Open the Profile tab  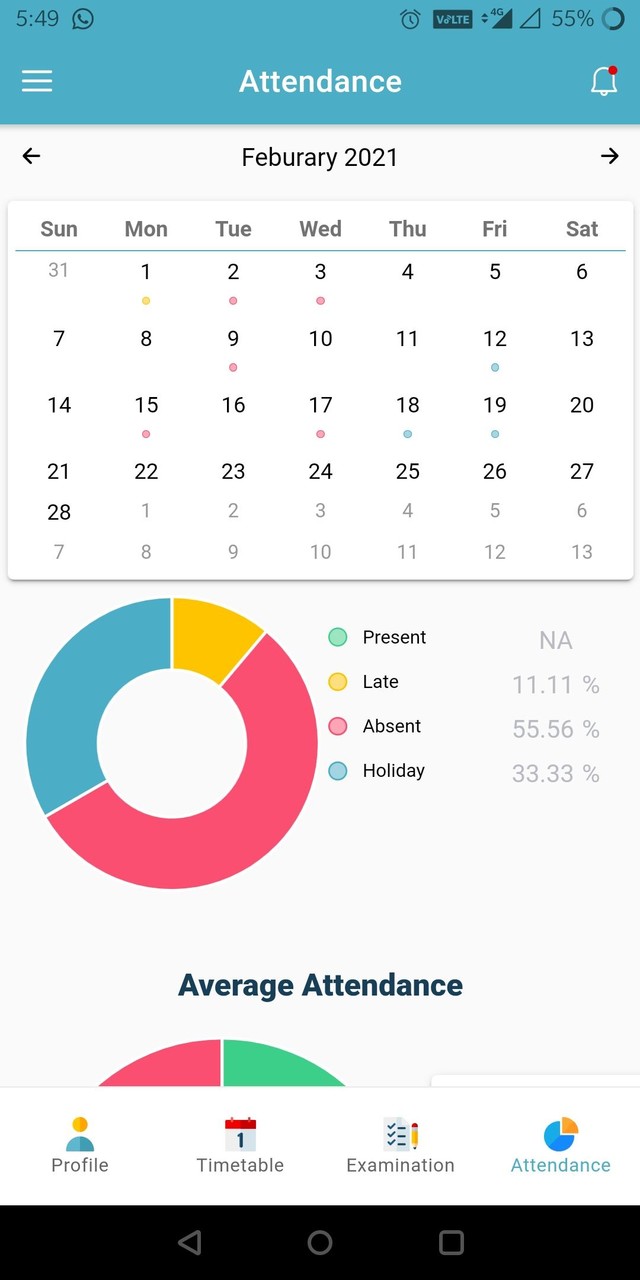tap(80, 1146)
